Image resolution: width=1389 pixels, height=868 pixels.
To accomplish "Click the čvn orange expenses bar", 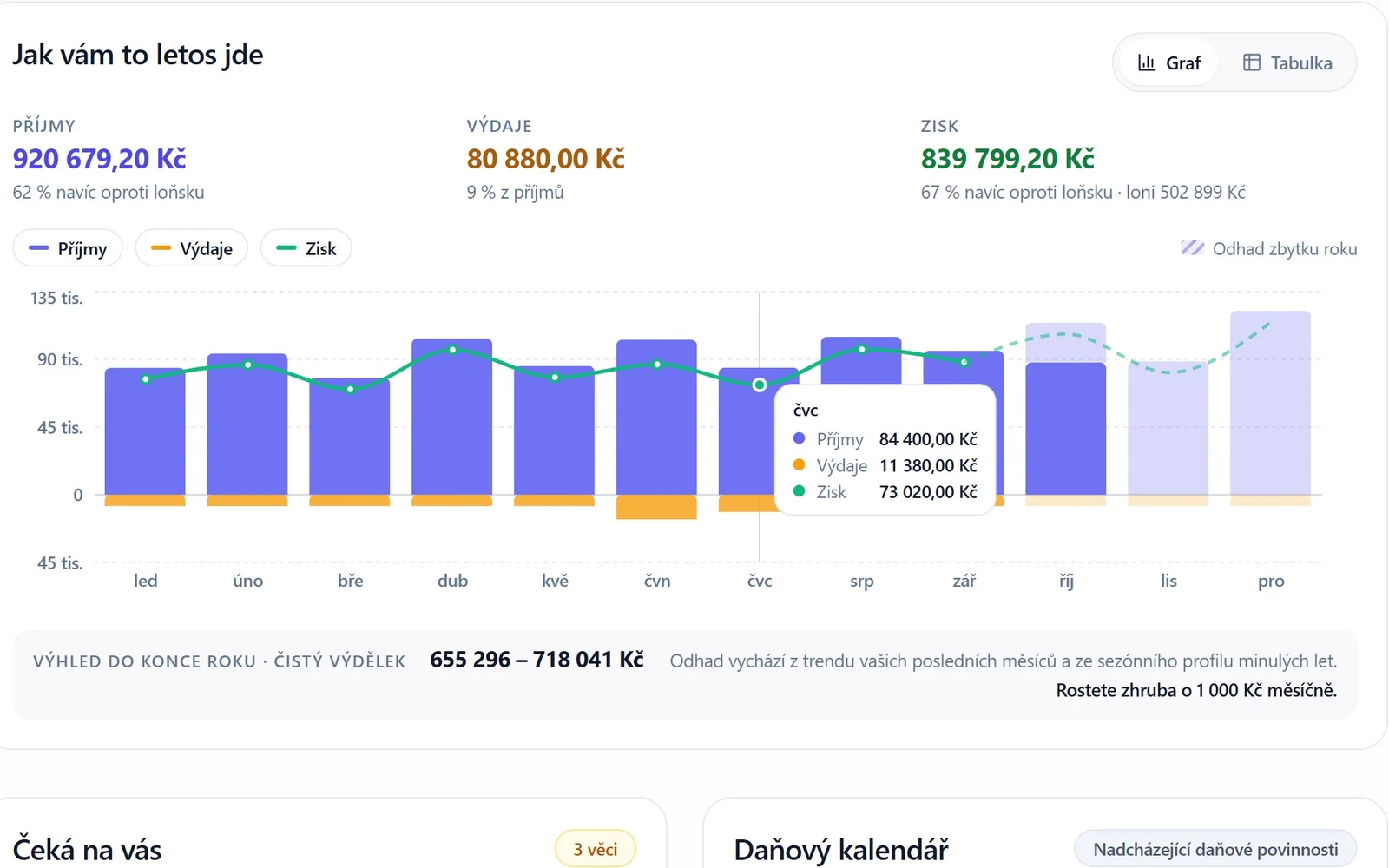I will (x=656, y=507).
